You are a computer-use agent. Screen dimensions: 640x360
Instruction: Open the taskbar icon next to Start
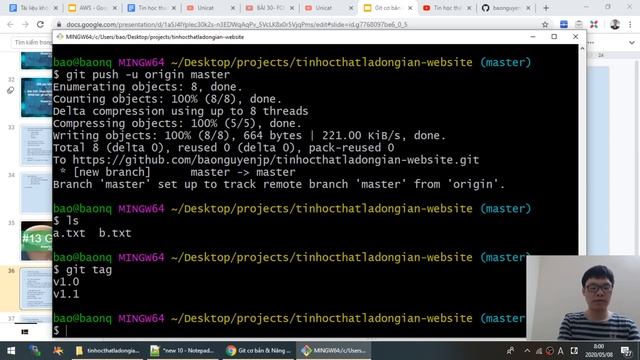[35, 351]
